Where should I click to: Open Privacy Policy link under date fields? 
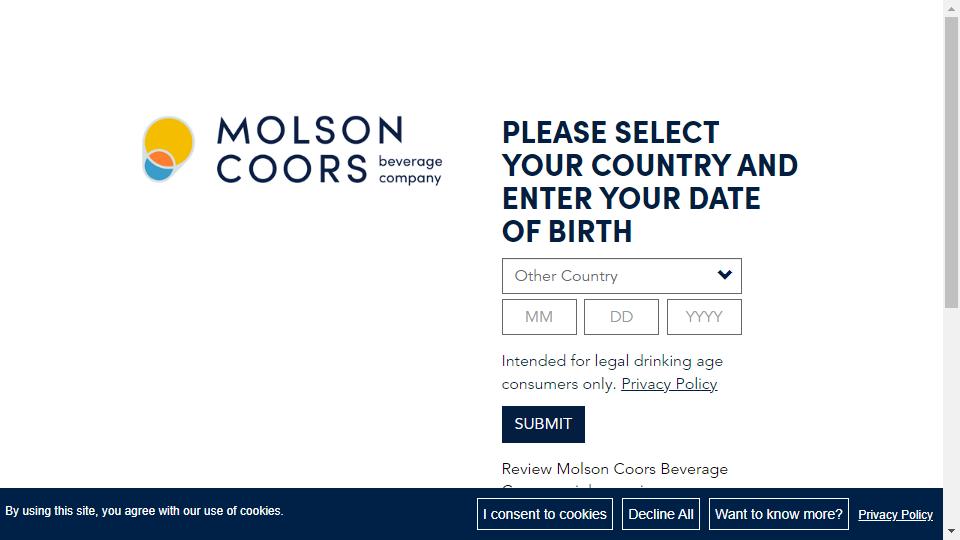pos(669,384)
